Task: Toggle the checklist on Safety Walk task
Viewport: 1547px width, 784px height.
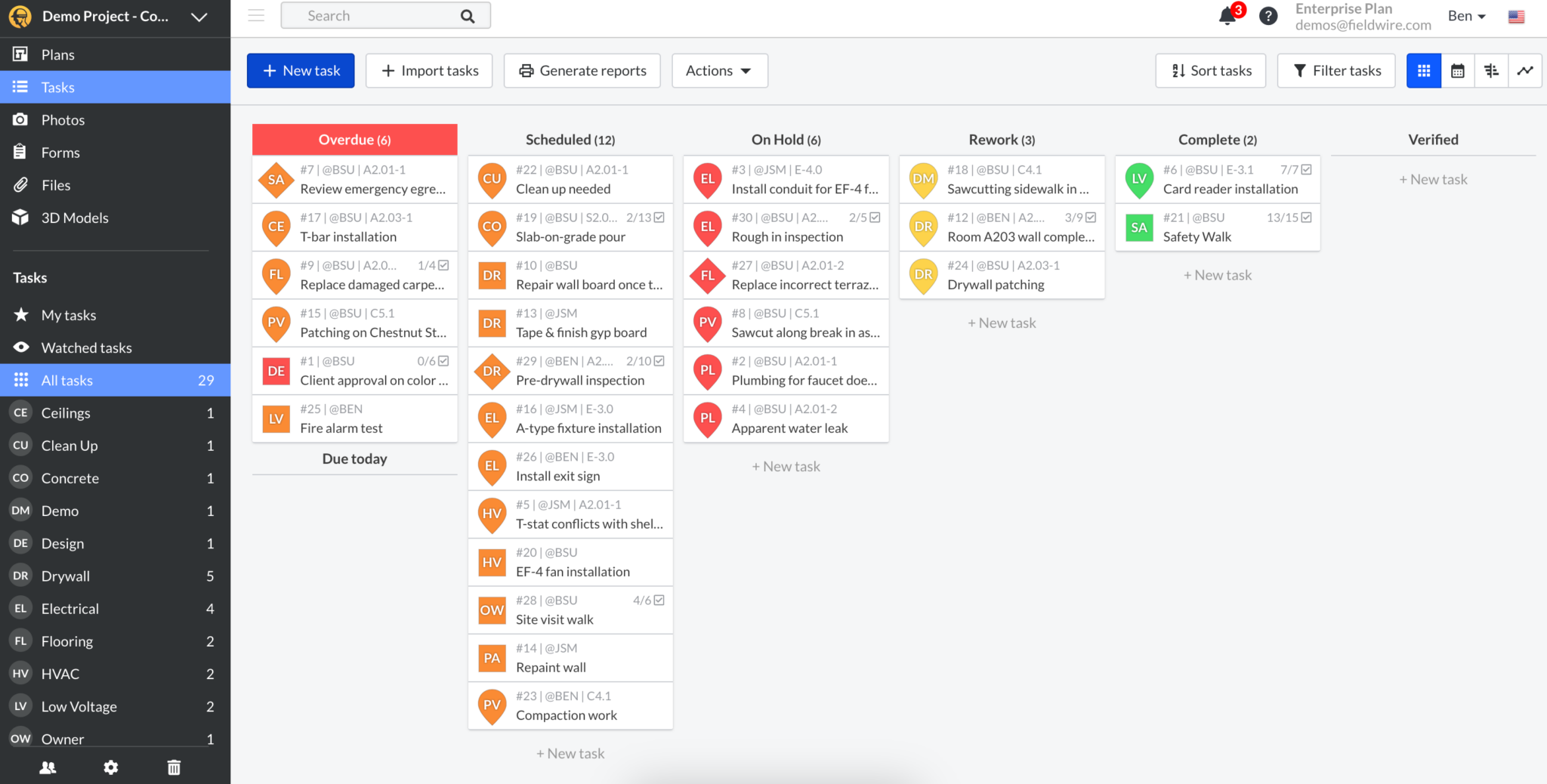Action: tap(1307, 217)
